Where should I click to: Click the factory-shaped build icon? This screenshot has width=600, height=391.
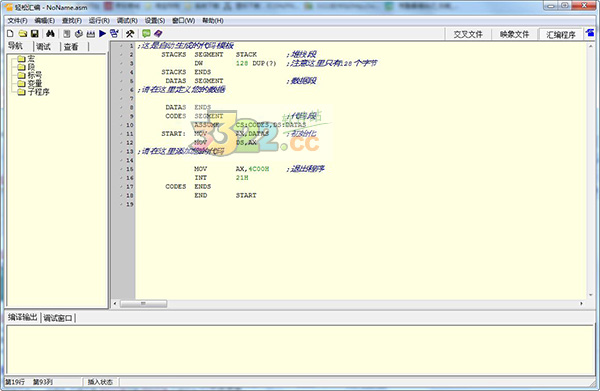(91, 34)
